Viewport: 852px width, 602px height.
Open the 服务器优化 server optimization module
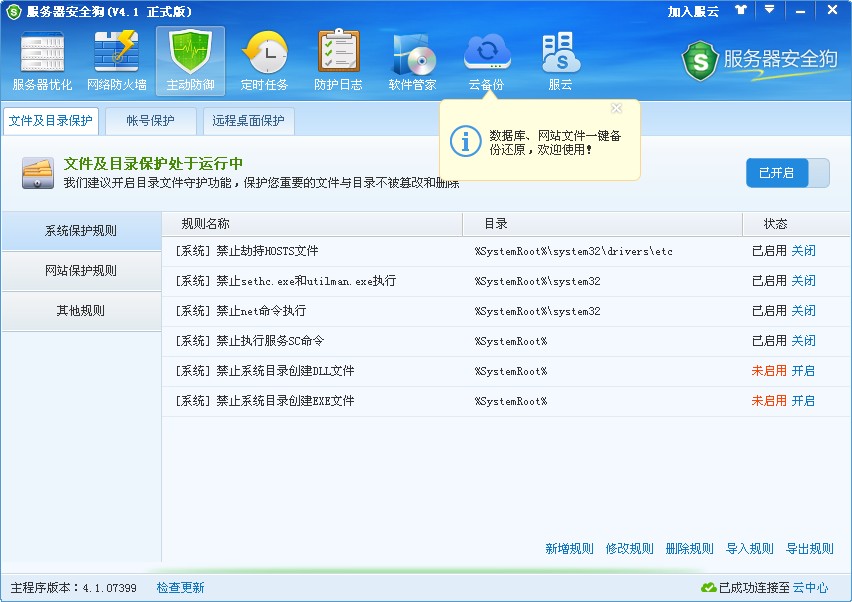pyautogui.click(x=42, y=62)
